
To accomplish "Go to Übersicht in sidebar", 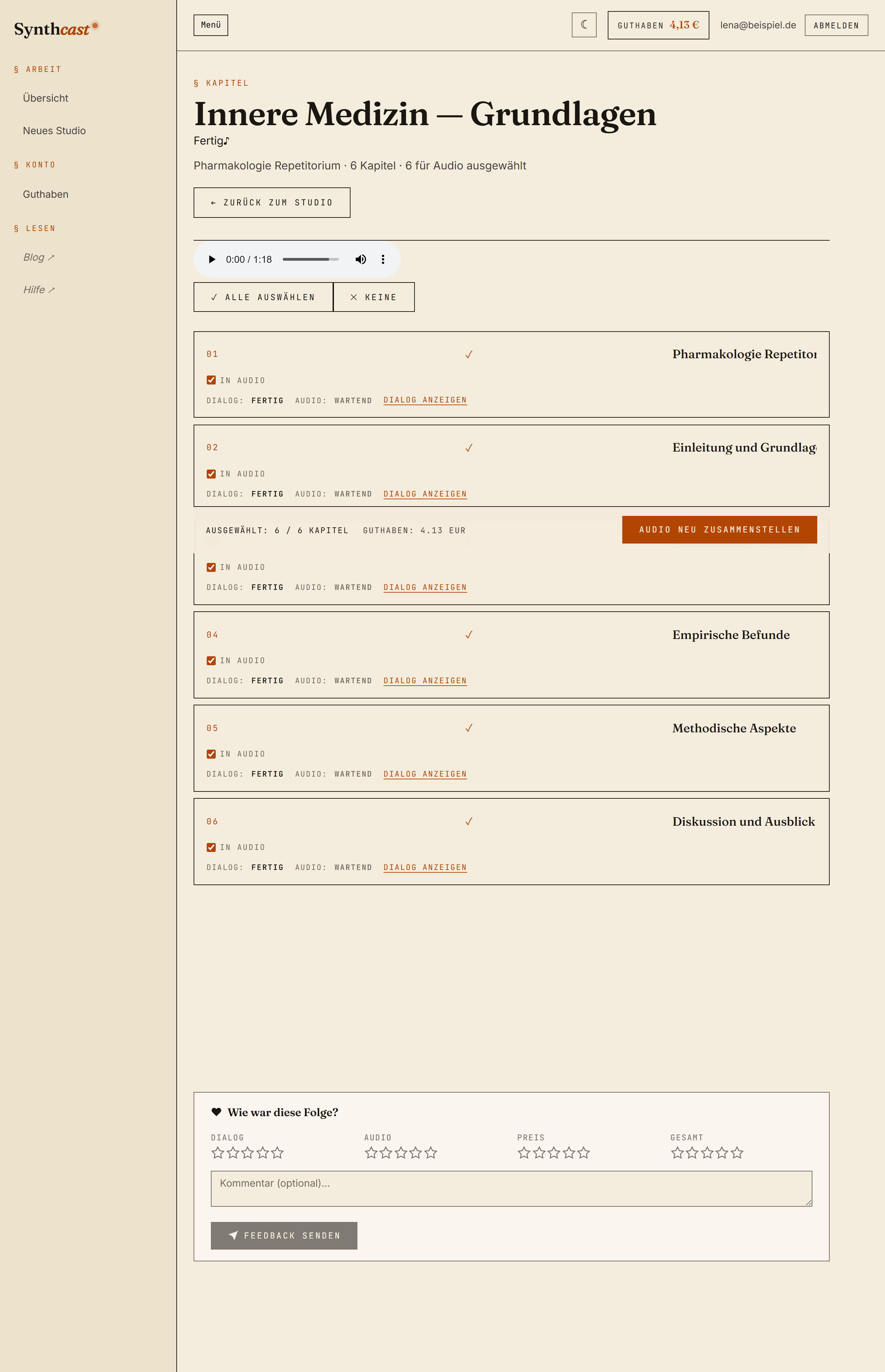I will pyautogui.click(x=45, y=98).
